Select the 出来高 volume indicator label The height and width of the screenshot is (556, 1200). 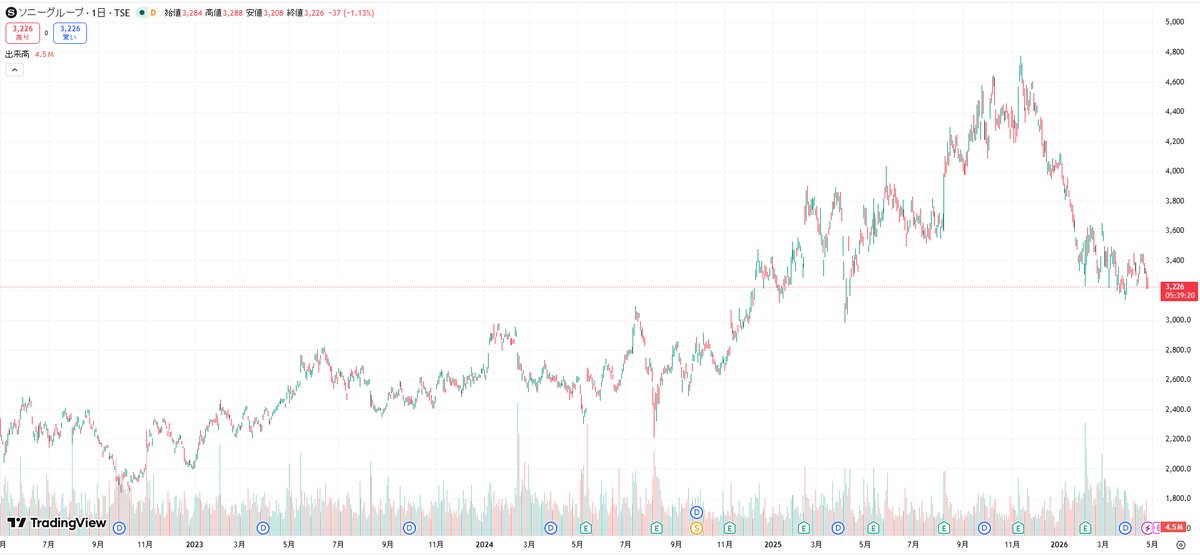pyautogui.click(x=18, y=54)
